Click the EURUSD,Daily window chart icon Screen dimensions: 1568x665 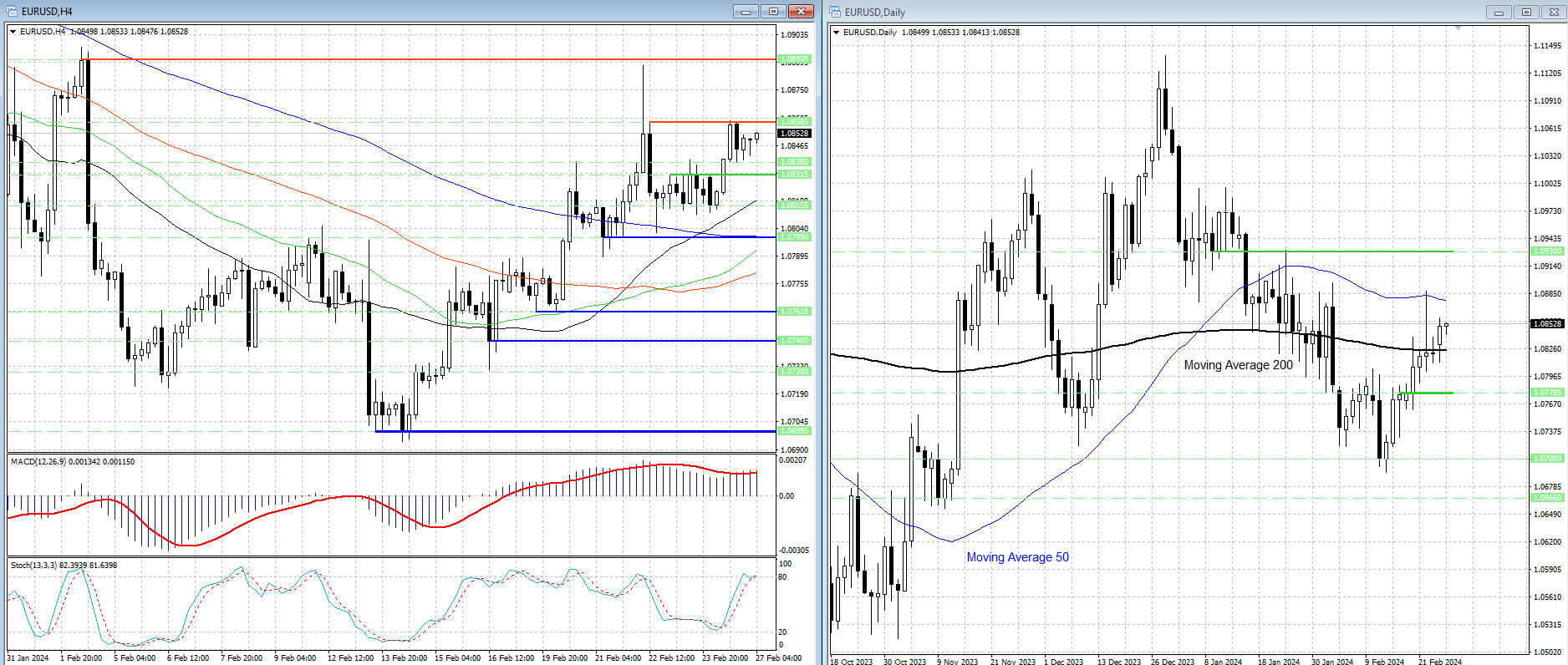pos(835,12)
